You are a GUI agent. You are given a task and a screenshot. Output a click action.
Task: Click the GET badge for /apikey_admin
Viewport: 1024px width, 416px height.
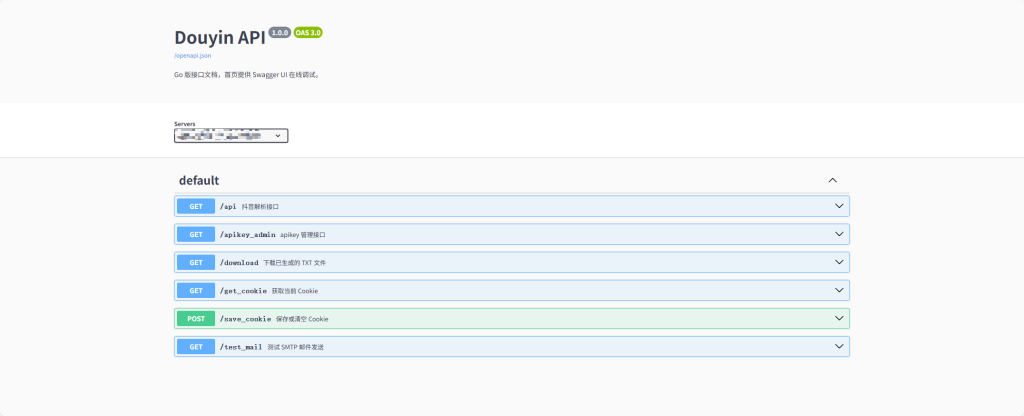(x=196, y=234)
